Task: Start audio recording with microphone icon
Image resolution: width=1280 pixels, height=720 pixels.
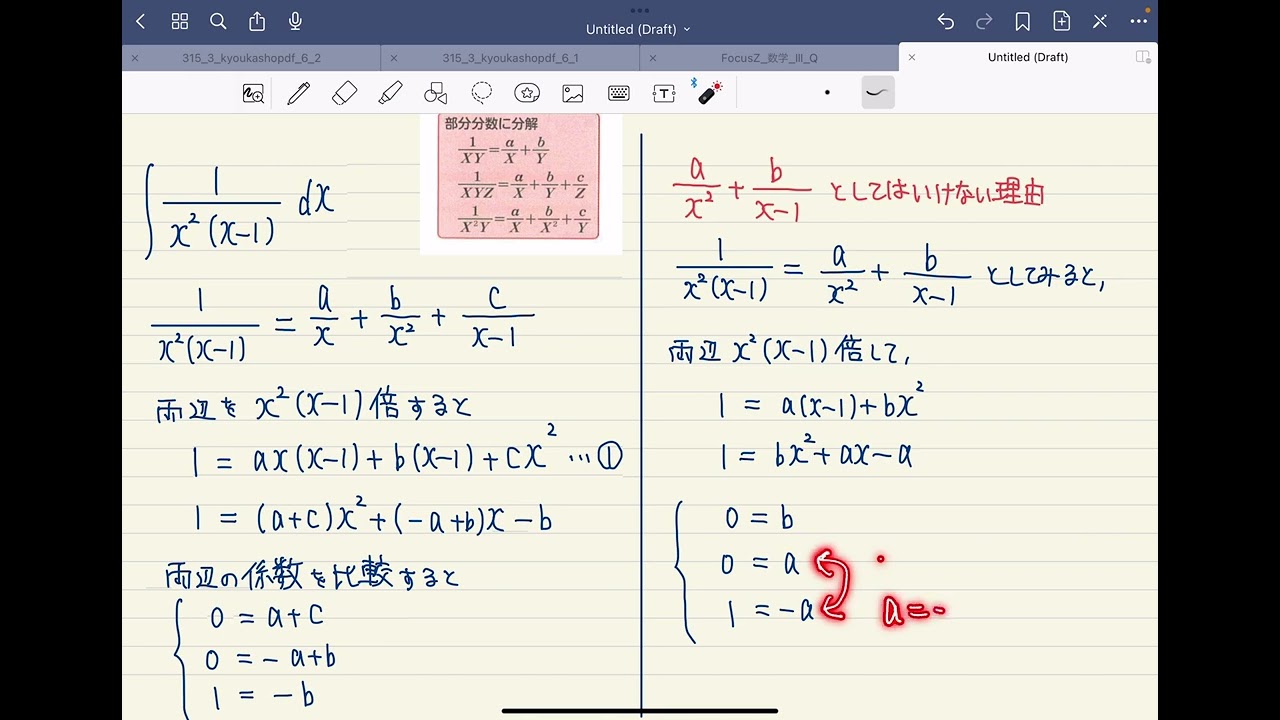Action: pyautogui.click(x=295, y=21)
